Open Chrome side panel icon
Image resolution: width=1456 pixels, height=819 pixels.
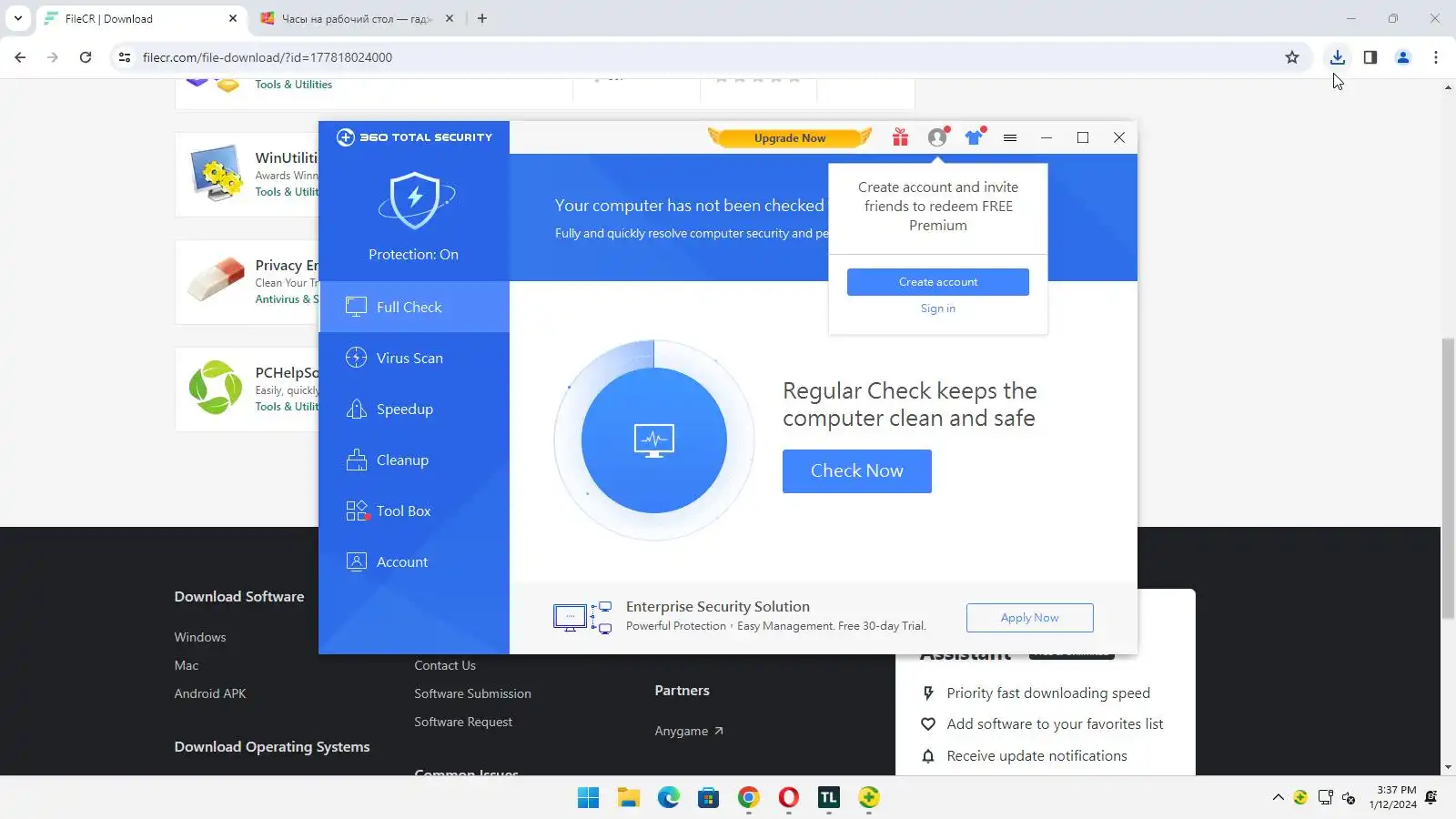coord(1370,57)
